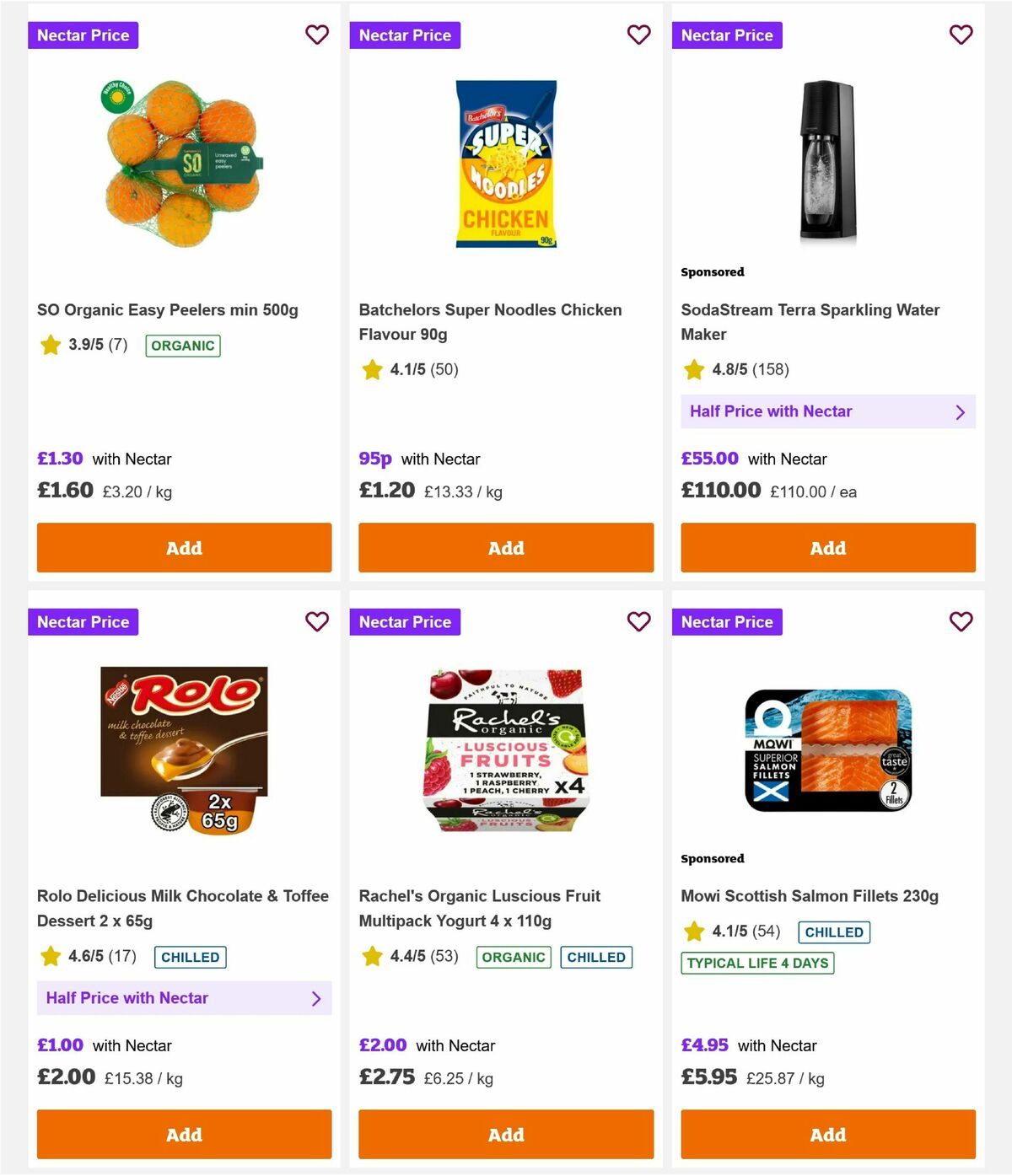Click the heart icon on SO Organic Easy Peelers

click(317, 35)
